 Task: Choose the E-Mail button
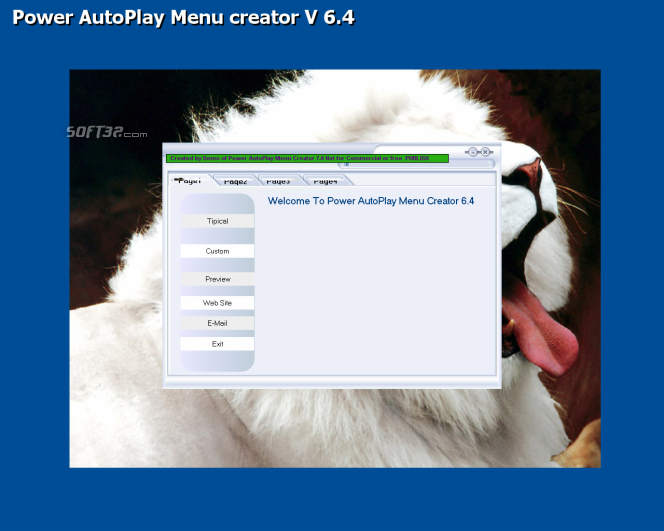(217, 323)
